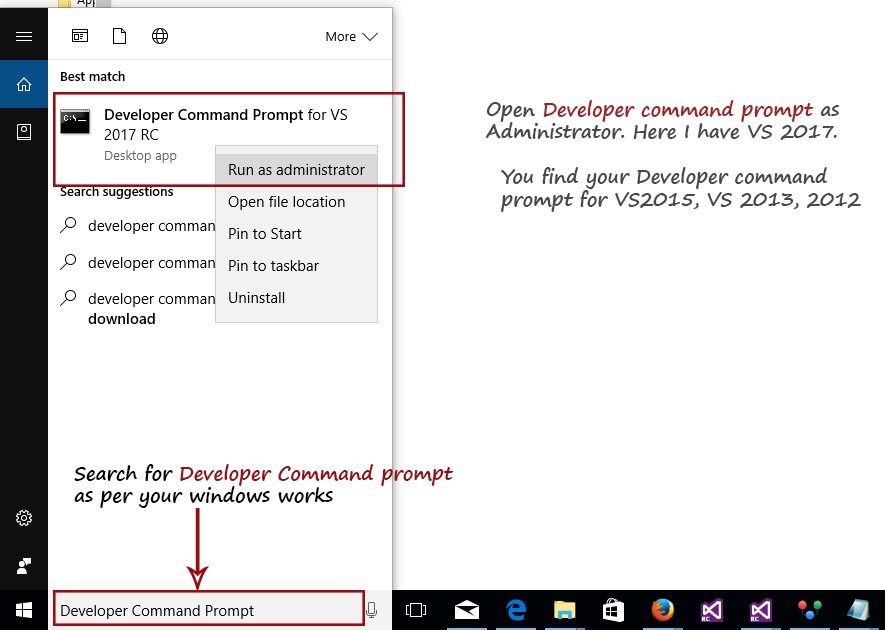
Task: Filter search results by Web globe icon
Action: pos(160,36)
